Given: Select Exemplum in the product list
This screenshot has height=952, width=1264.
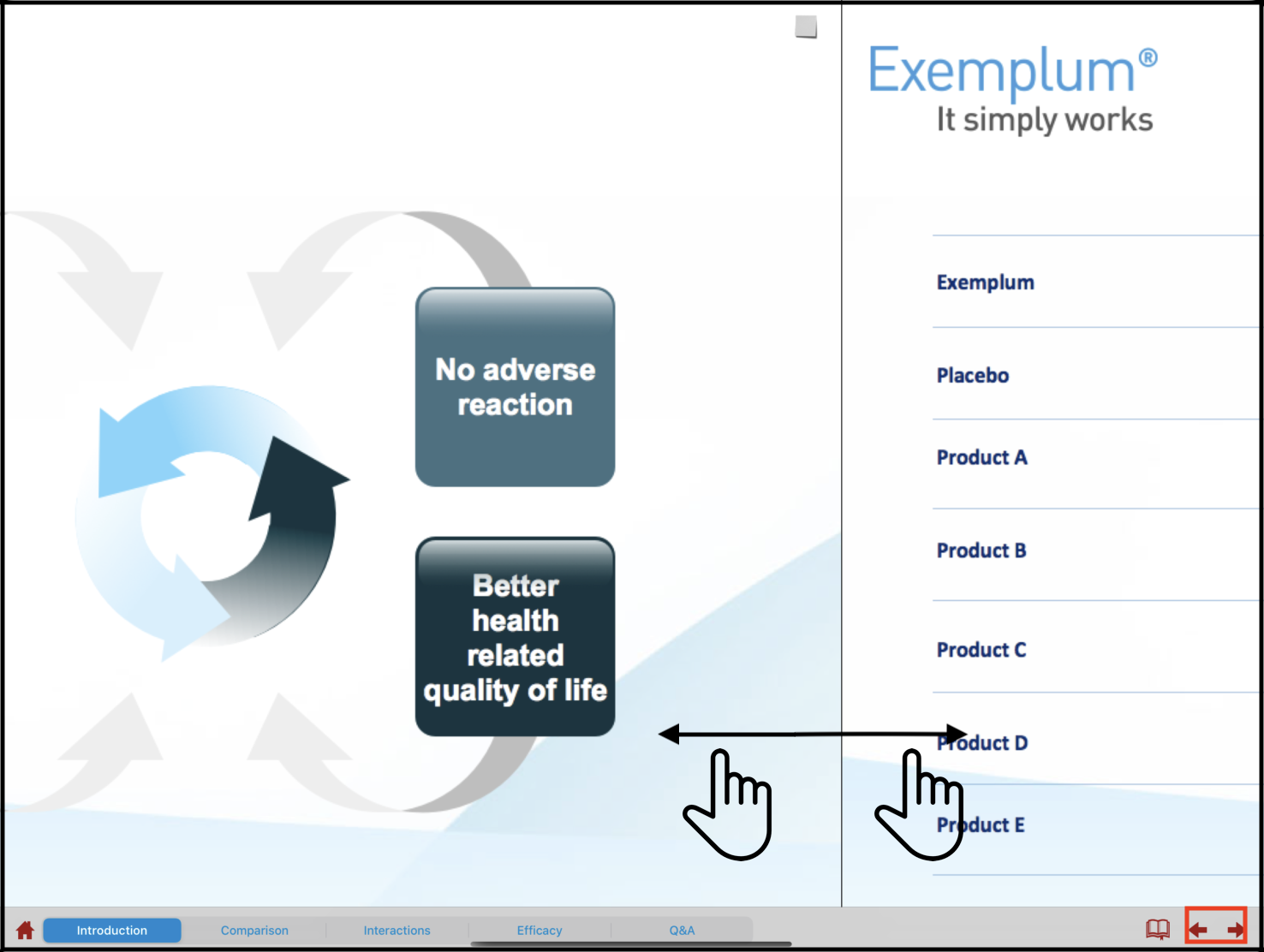Looking at the screenshot, I should coord(985,283).
